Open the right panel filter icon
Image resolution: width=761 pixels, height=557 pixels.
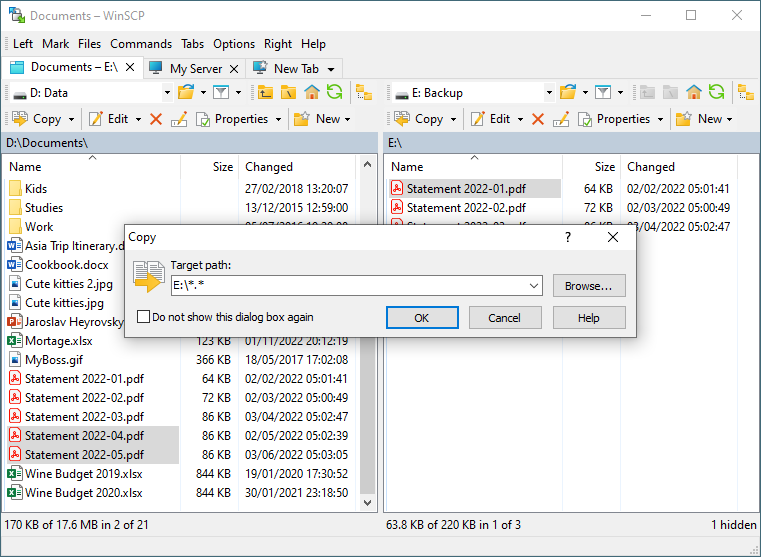point(603,93)
